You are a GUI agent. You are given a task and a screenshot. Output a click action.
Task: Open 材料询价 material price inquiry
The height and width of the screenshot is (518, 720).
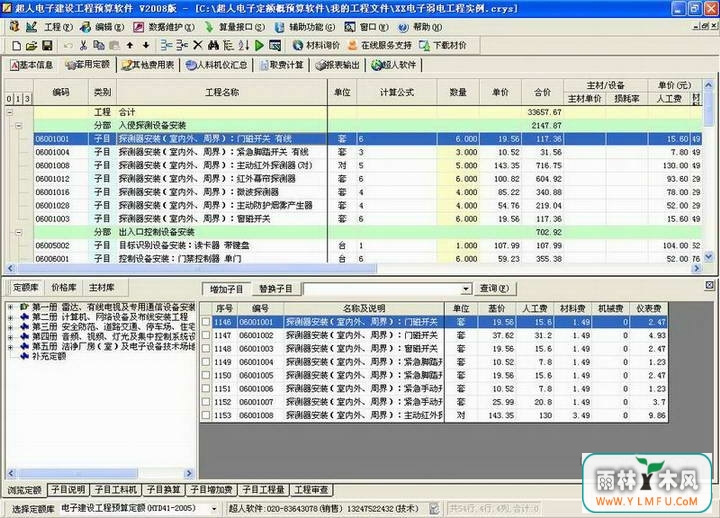point(317,45)
